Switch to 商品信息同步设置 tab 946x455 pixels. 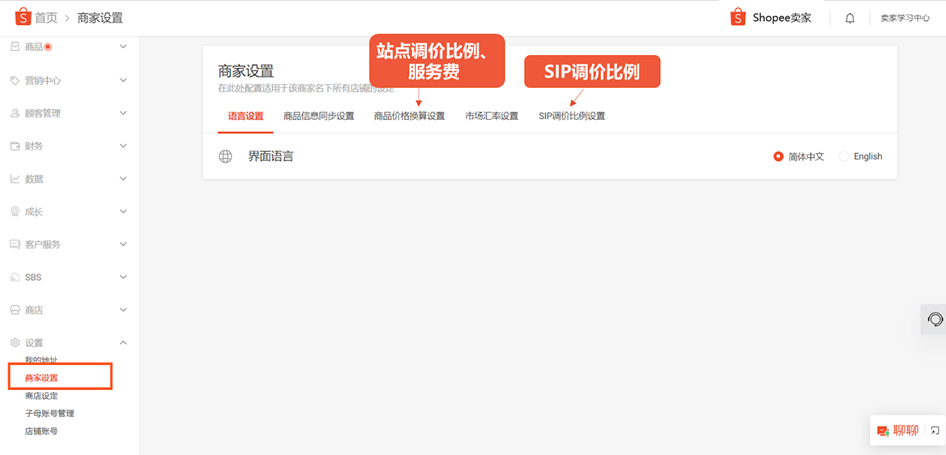318,116
